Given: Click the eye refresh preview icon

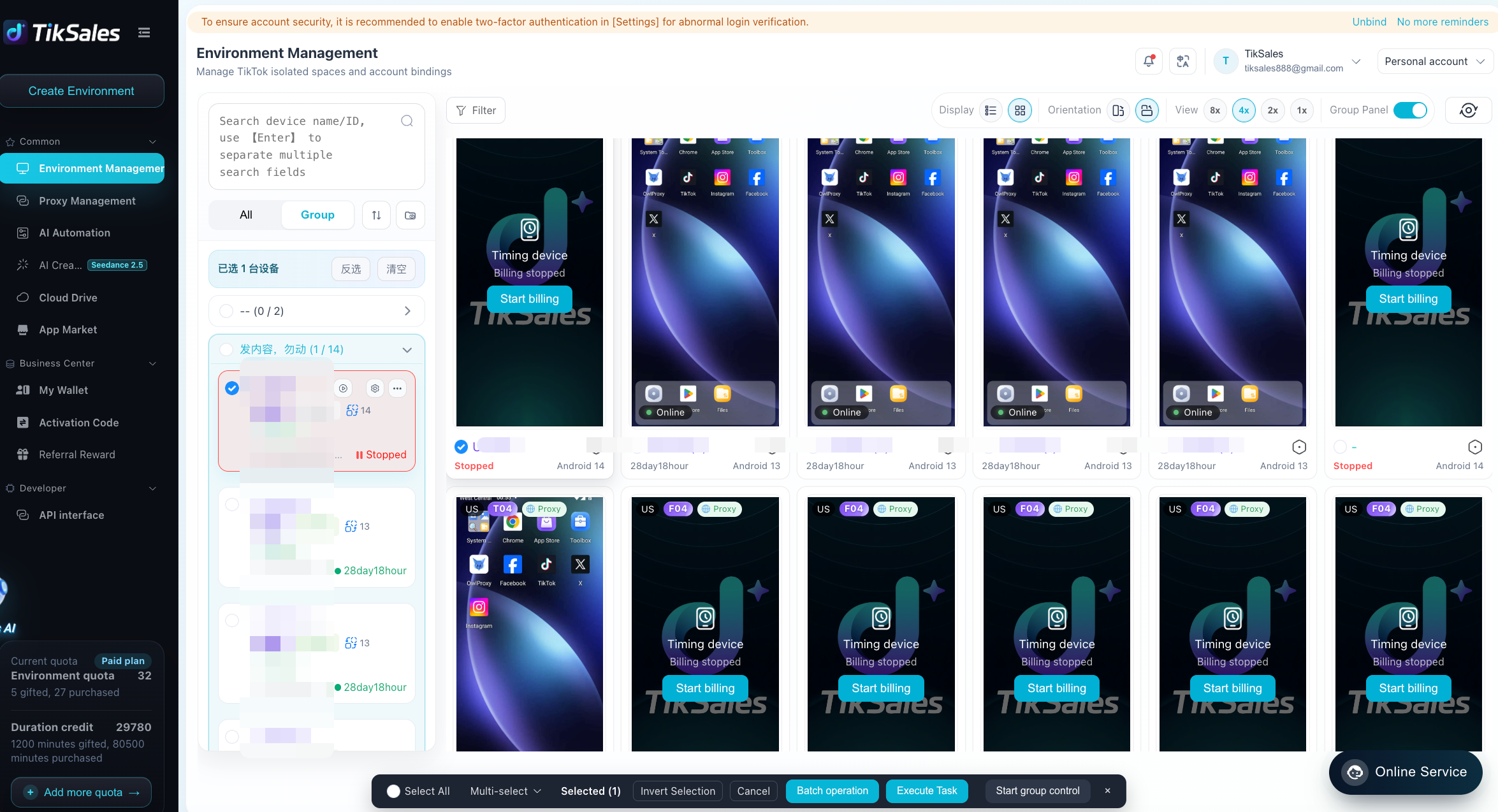Looking at the screenshot, I should tap(1469, 110).
